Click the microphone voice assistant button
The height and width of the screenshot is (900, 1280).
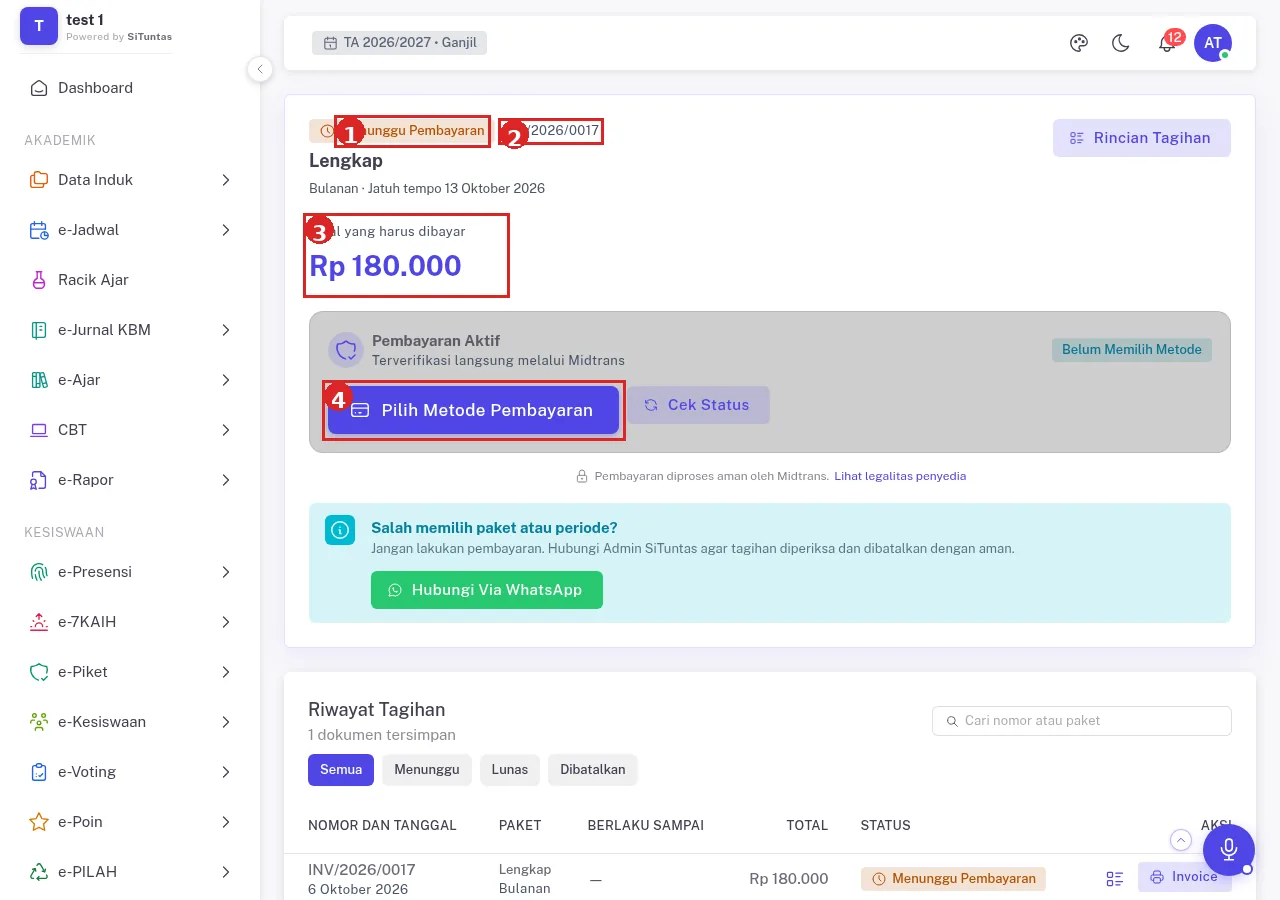coord(1229,850)
